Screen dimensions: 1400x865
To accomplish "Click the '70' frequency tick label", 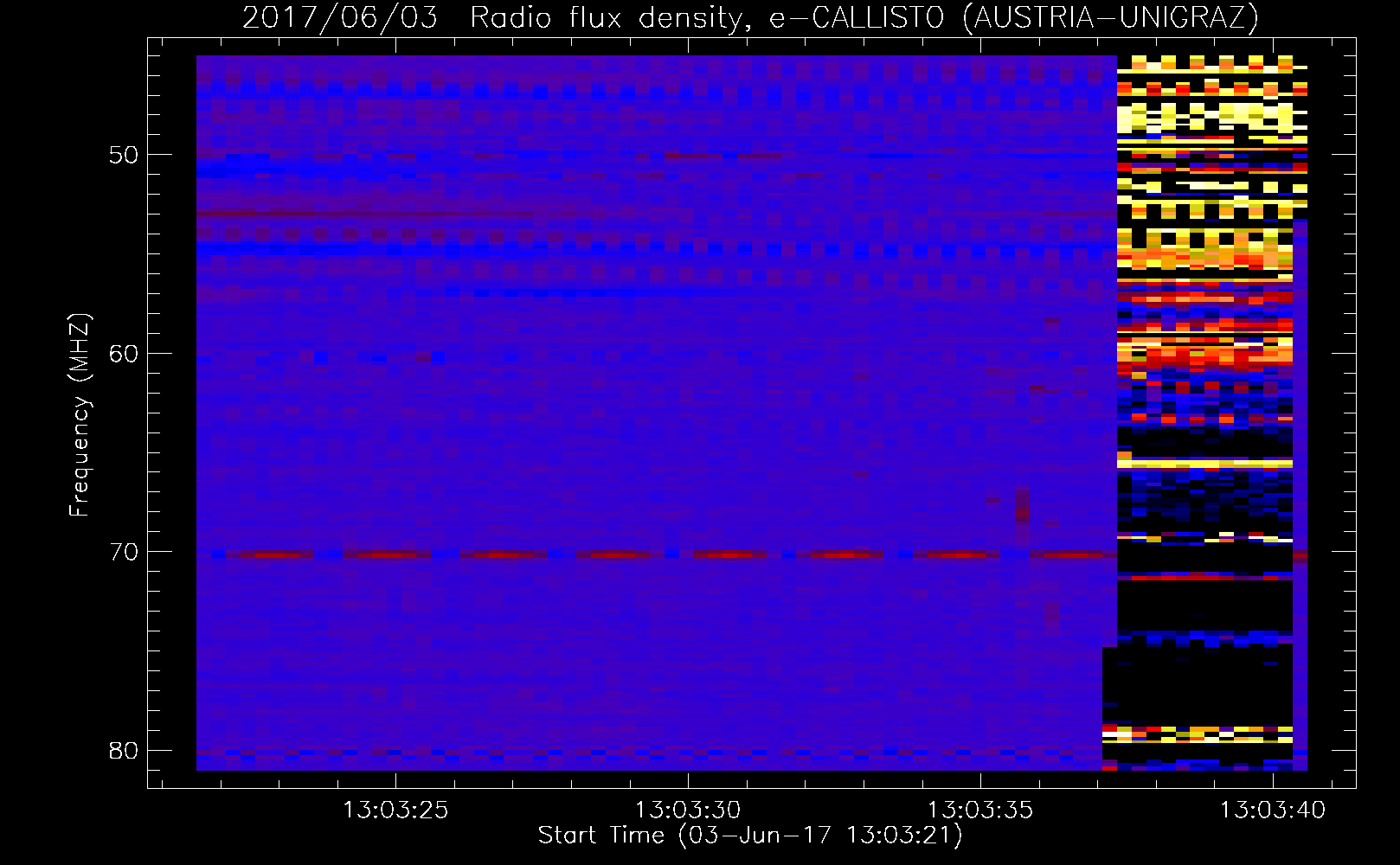I will pos(124,552).
